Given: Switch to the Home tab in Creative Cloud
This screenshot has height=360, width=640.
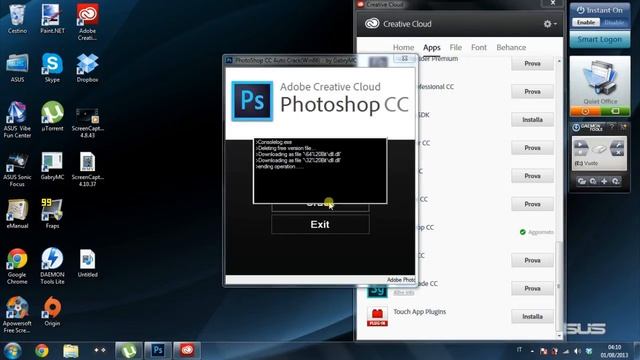Looking at the screenshot, I should (x=403, y=47).
